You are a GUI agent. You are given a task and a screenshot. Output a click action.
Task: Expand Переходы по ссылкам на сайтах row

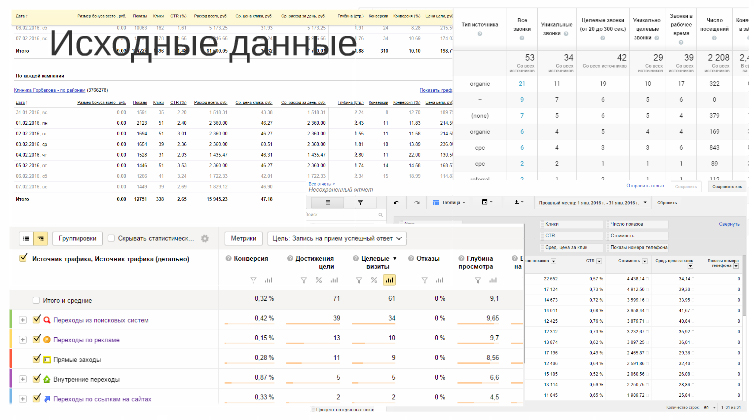point(23,399)
